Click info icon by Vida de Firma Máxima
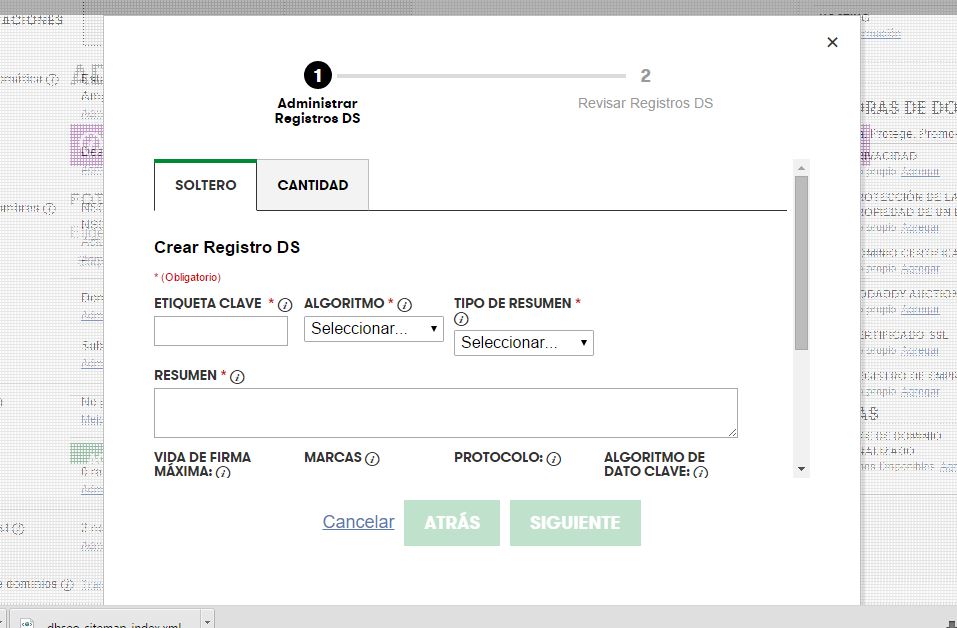Viewport: 957px width, 628px height. pos(223,472)
